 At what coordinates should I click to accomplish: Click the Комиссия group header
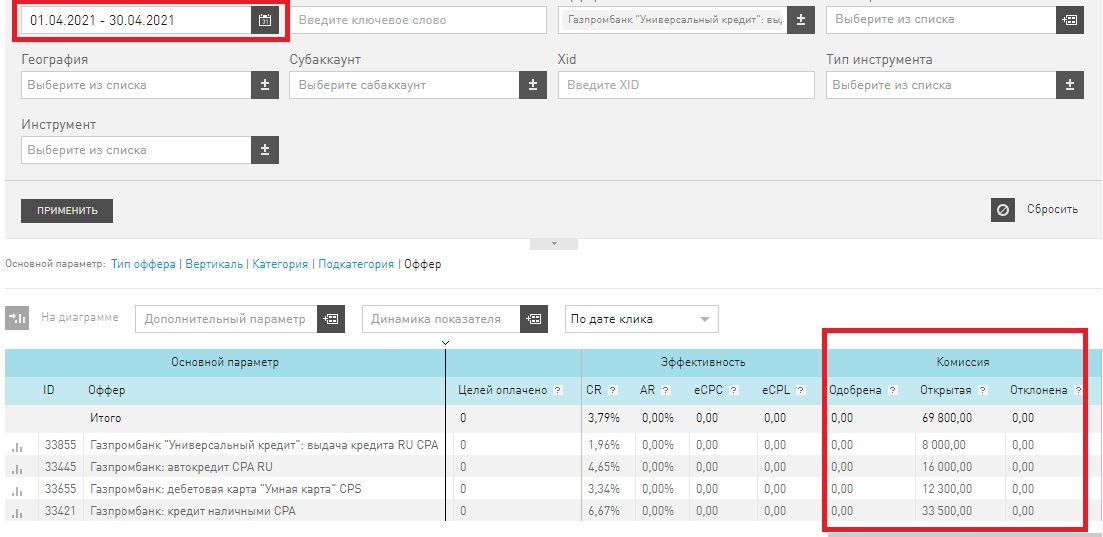962,362
